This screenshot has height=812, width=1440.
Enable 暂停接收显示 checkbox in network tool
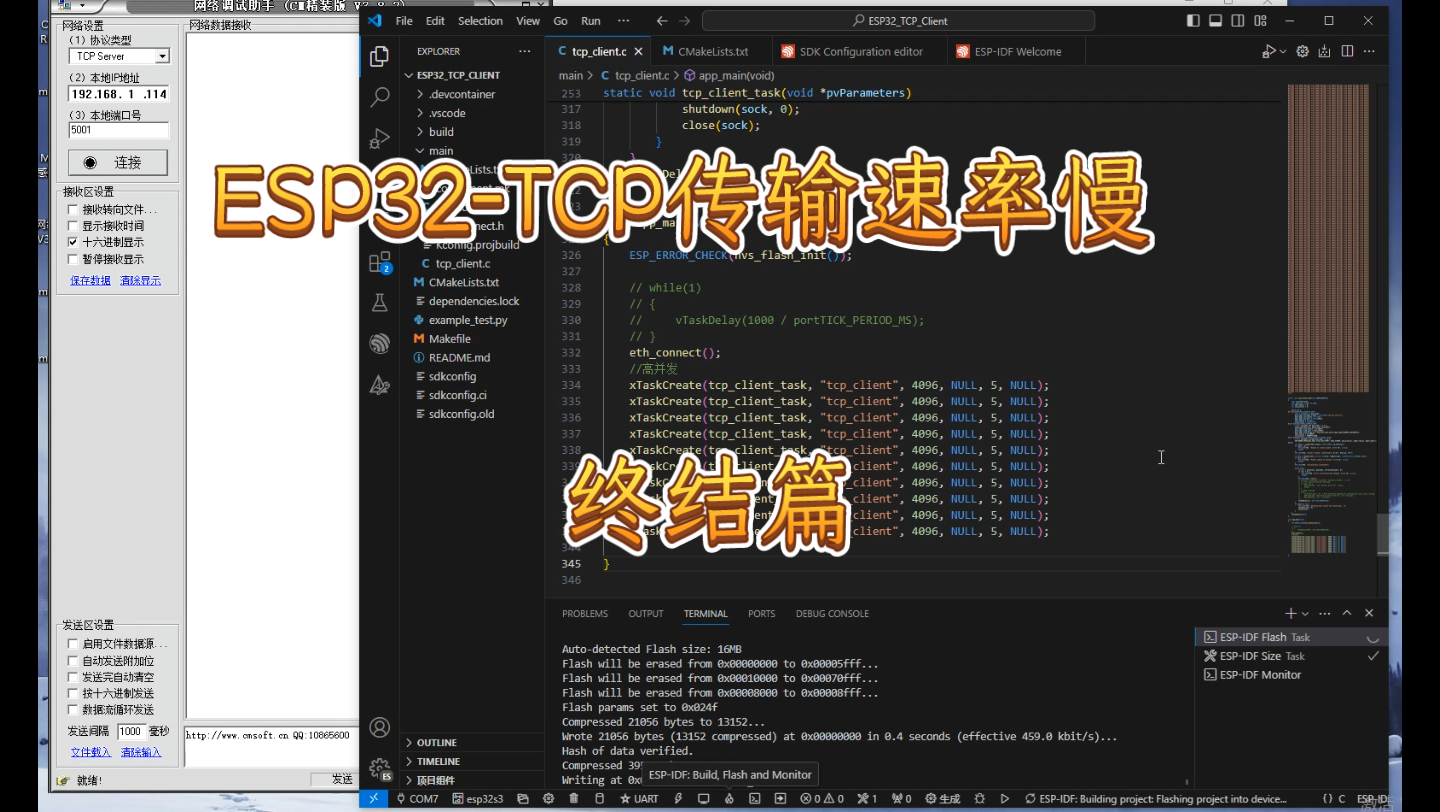tap(72, 259)
